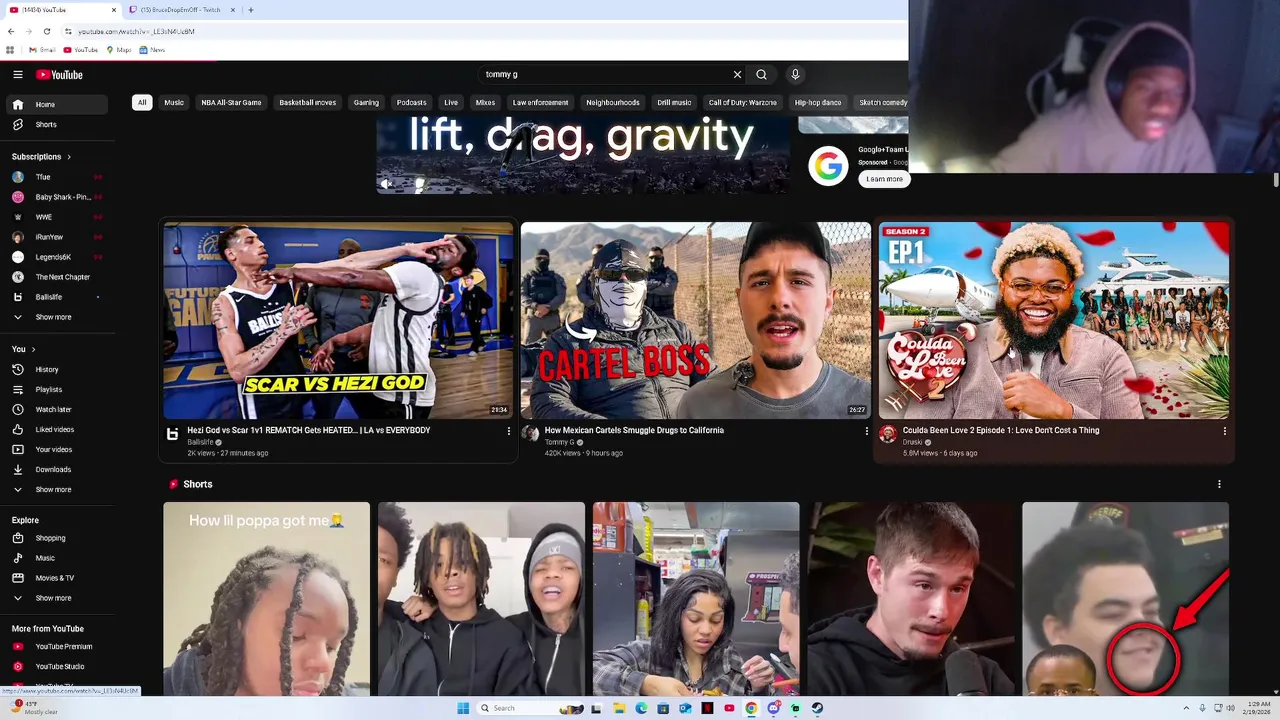The height and width of the screenshot is (720, 1280).
Task: Select the Music filter chip
Action: [x=174, y=103]
